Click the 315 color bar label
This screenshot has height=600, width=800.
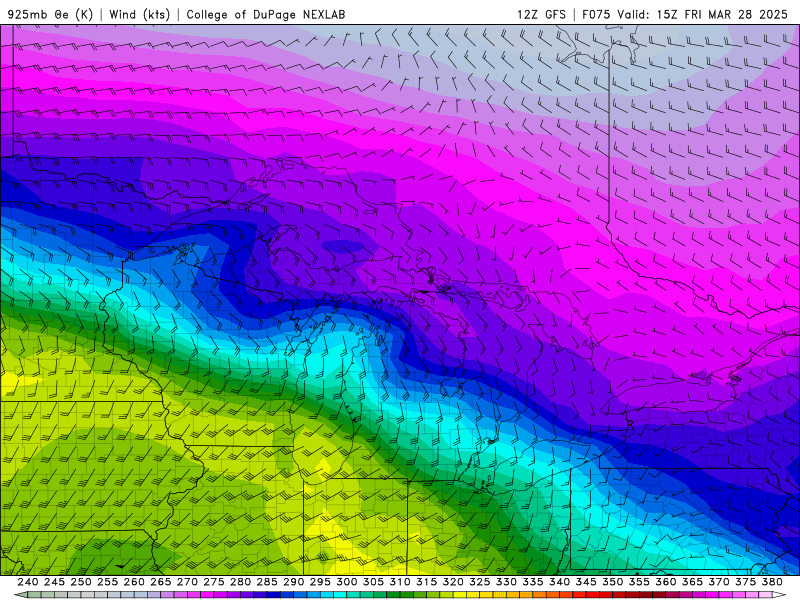coord(427,582)
